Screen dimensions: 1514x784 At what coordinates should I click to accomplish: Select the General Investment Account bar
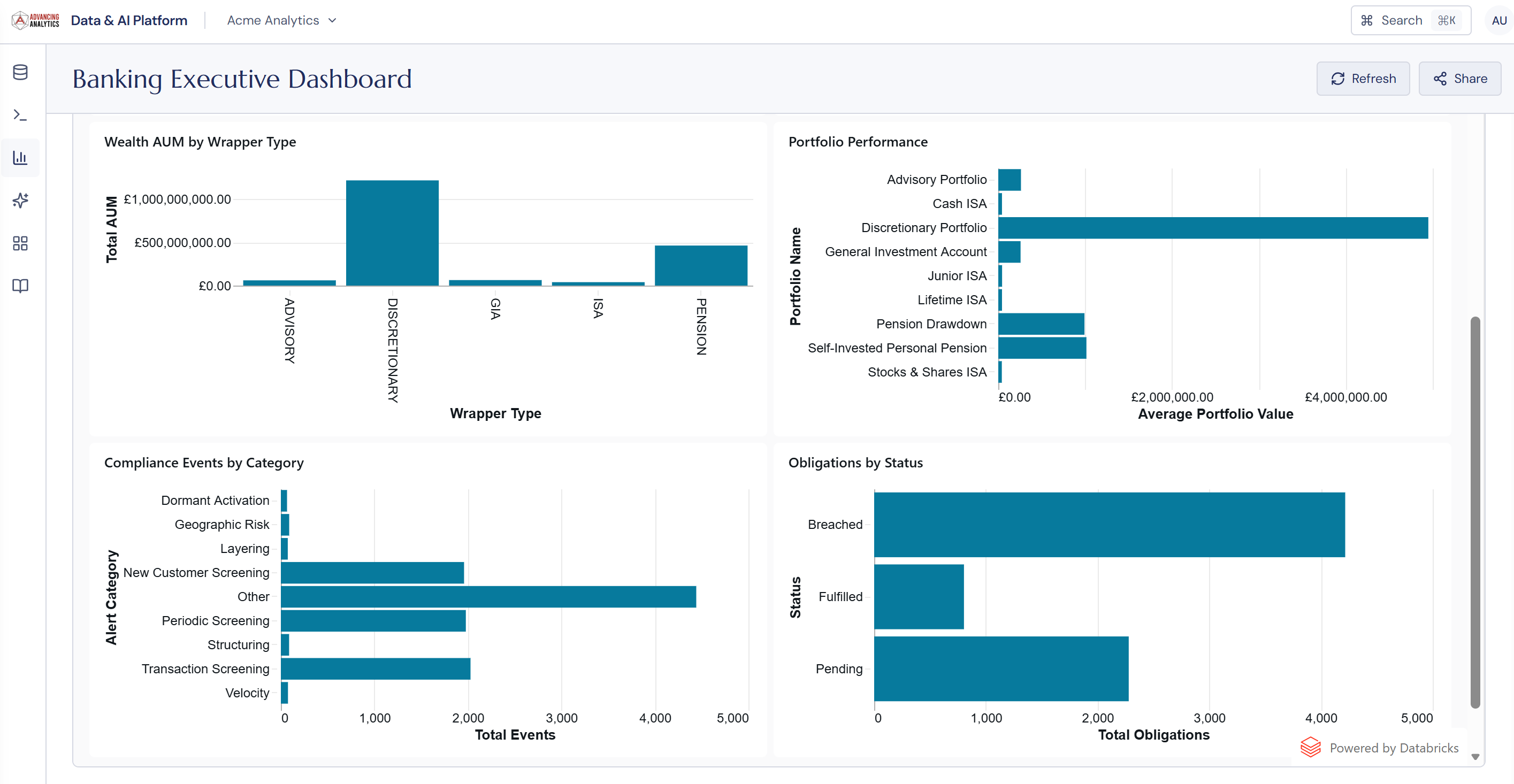point(1009,252)
